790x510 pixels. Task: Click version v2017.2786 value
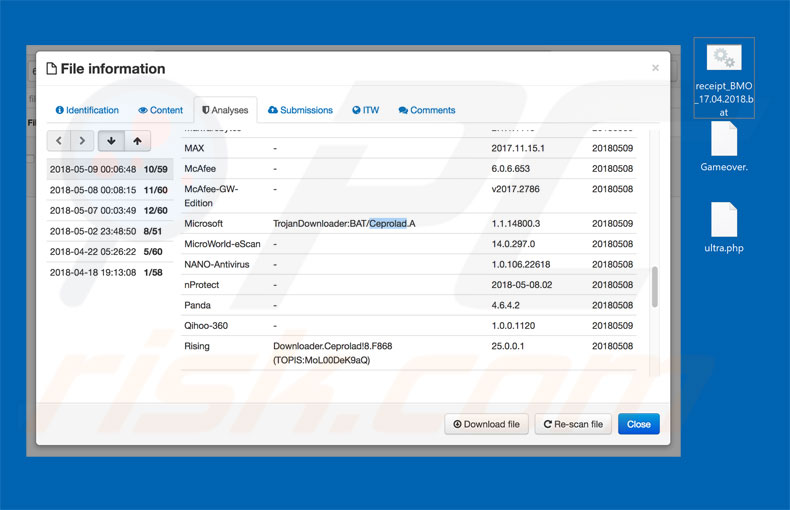[515, 189]
